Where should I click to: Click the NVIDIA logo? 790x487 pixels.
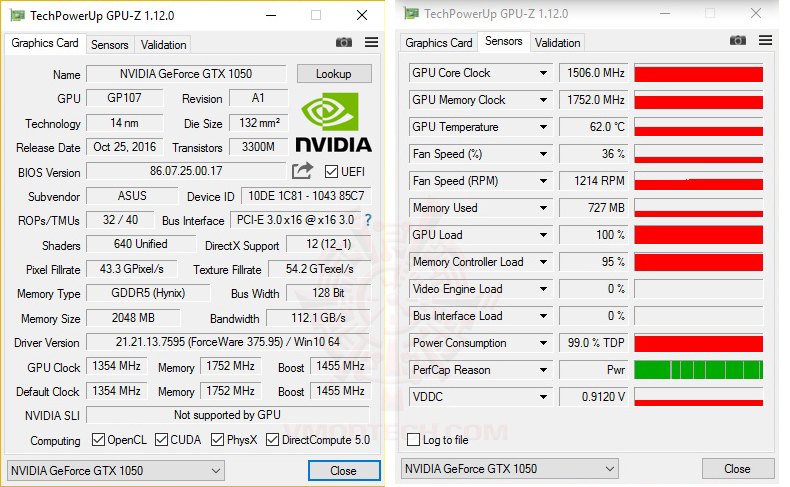click(333, 122)
